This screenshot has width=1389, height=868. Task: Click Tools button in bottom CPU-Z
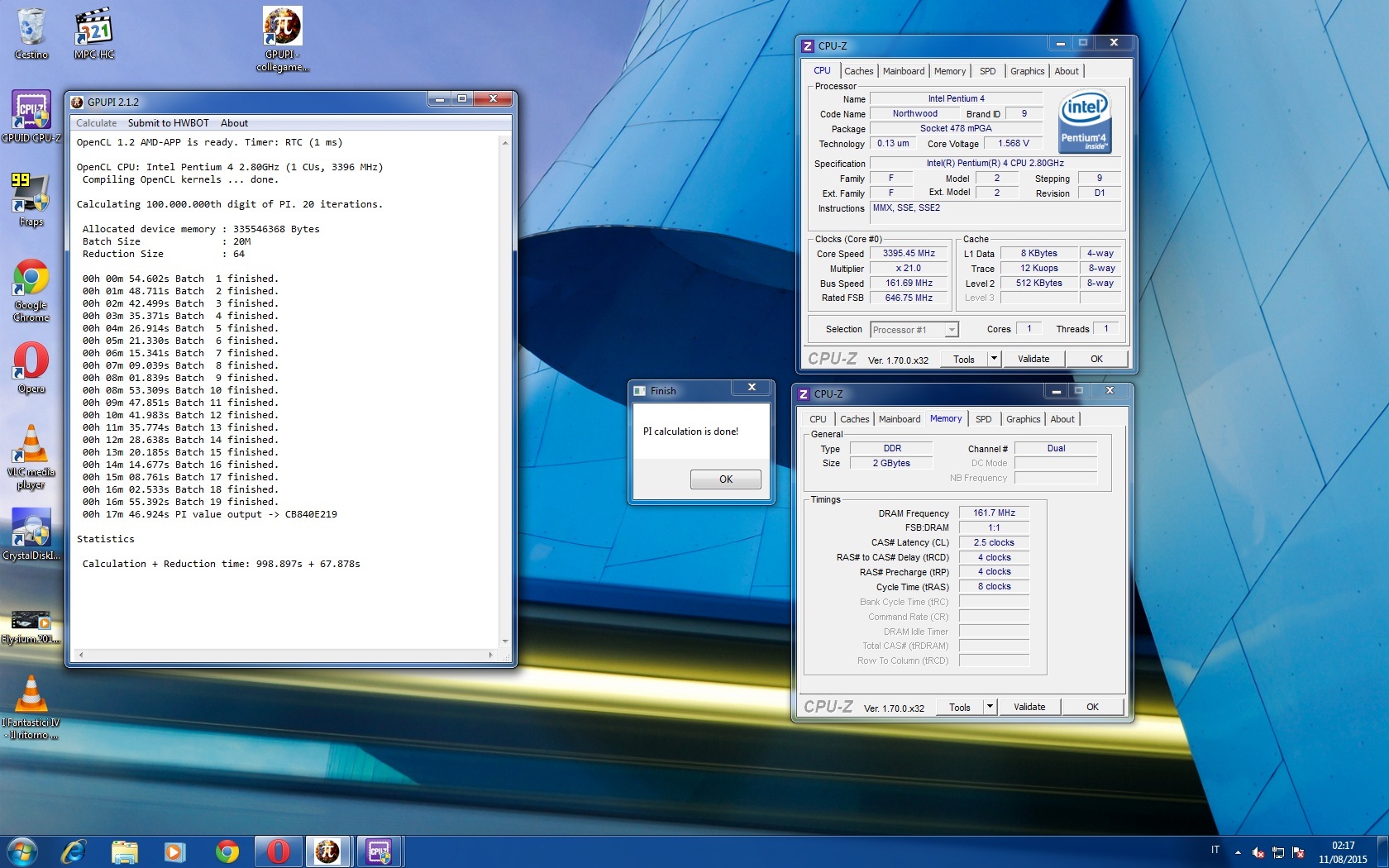[960, 707]
